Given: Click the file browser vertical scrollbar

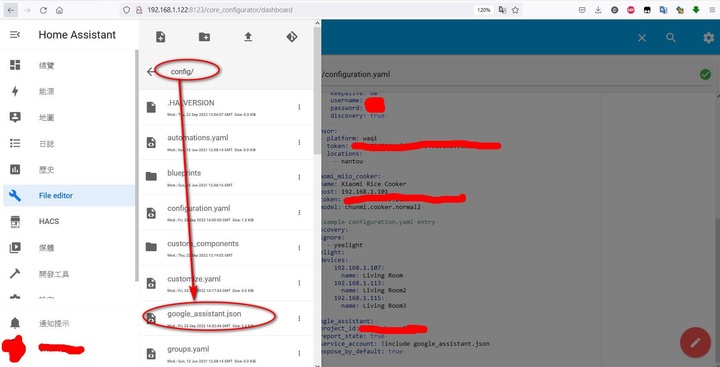Looking at the screenshot, I should tap(317, 91).
